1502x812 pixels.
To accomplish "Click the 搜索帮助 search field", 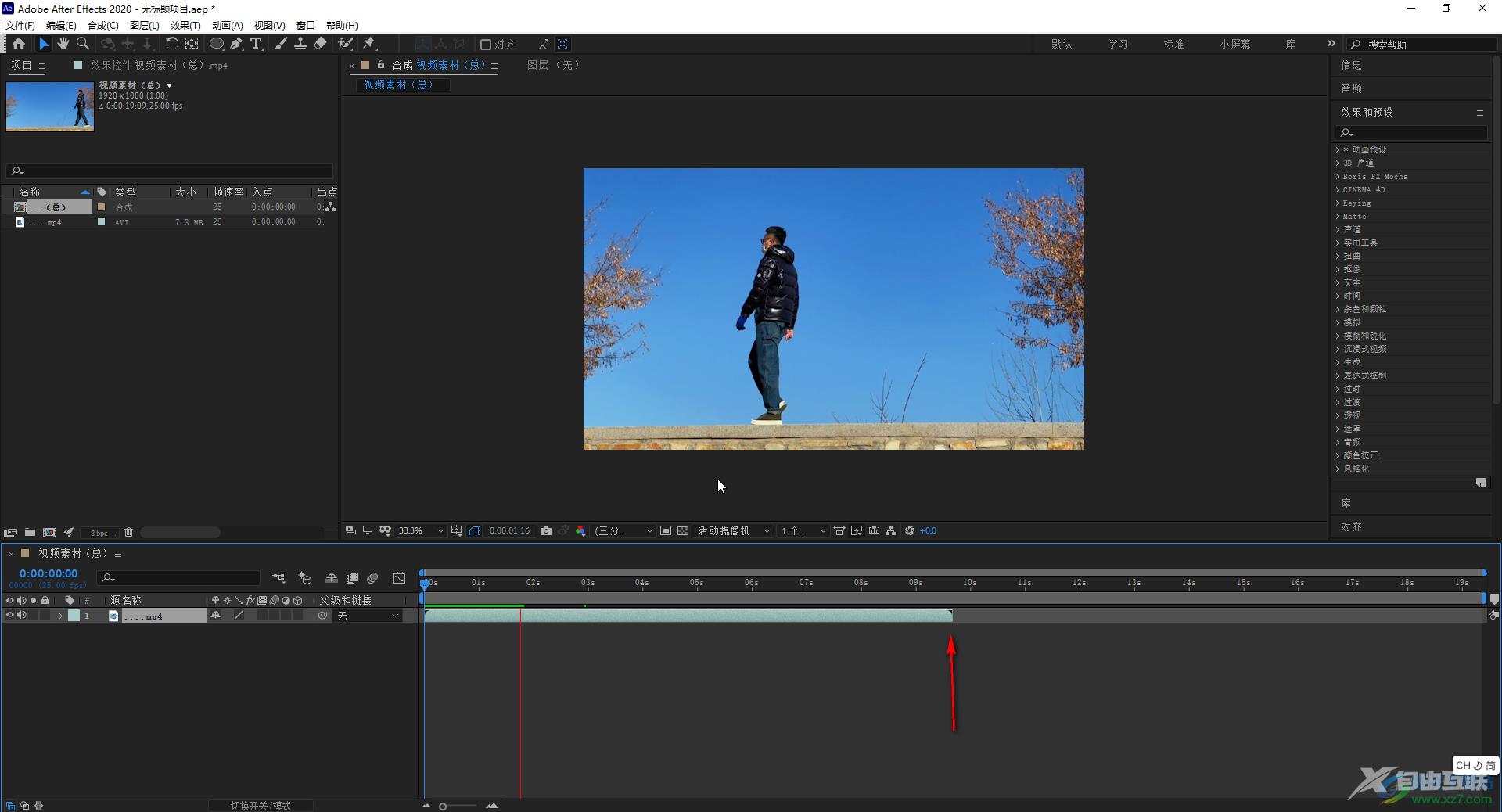I will pyautogui.click(x=1421, y=45).
